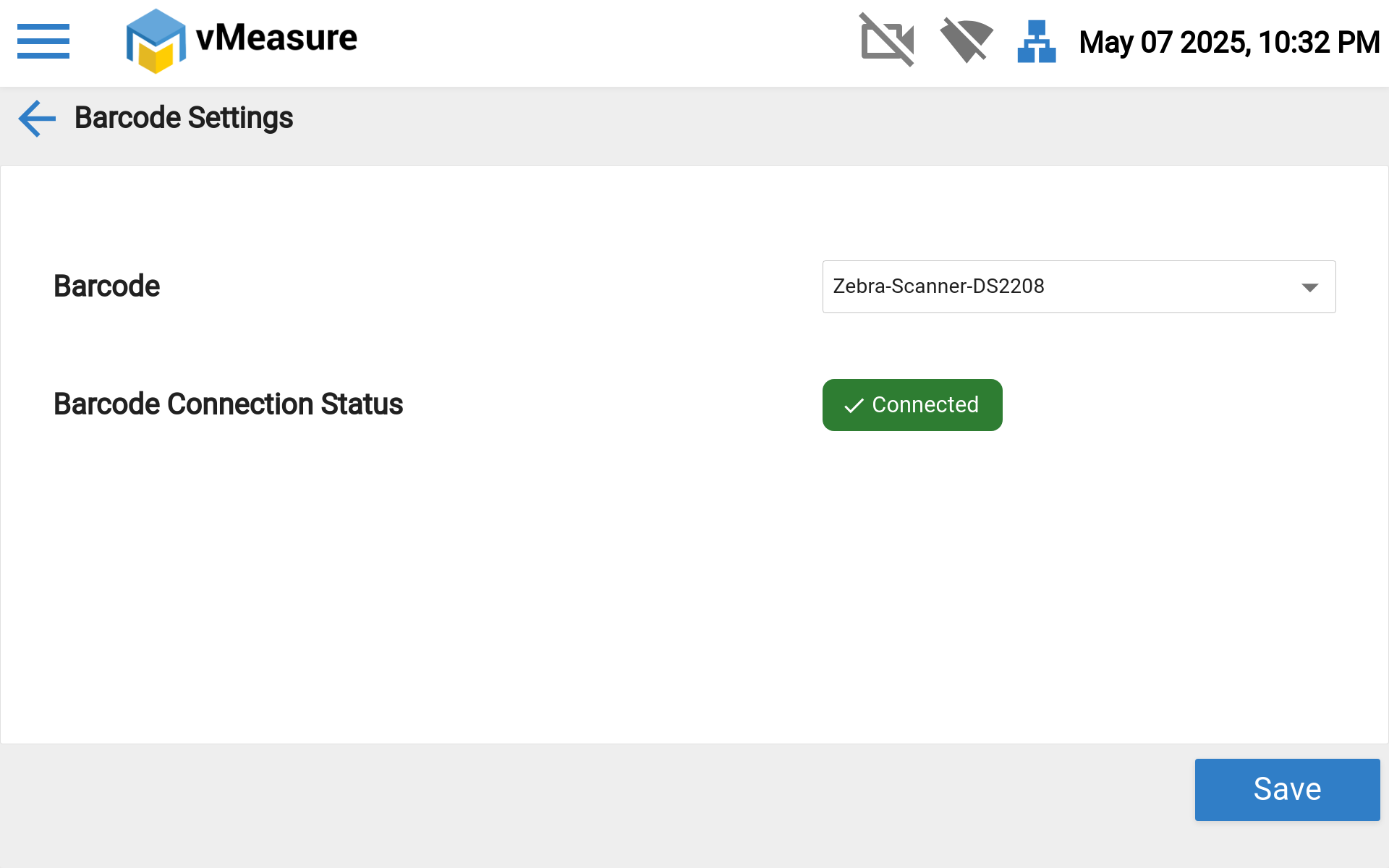Screen dimensions: 1389x868
Task: Click the checkmark in the Connected badge
Action: [854, 406]
